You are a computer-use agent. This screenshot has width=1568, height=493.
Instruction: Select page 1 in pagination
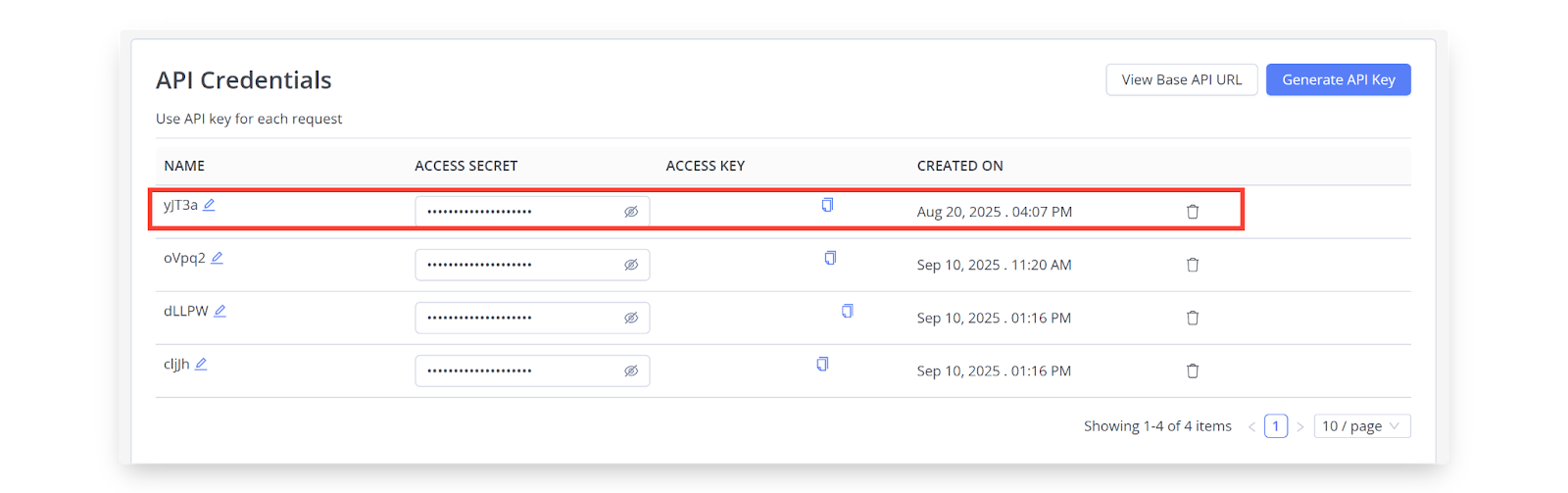tap(1275, 426)
